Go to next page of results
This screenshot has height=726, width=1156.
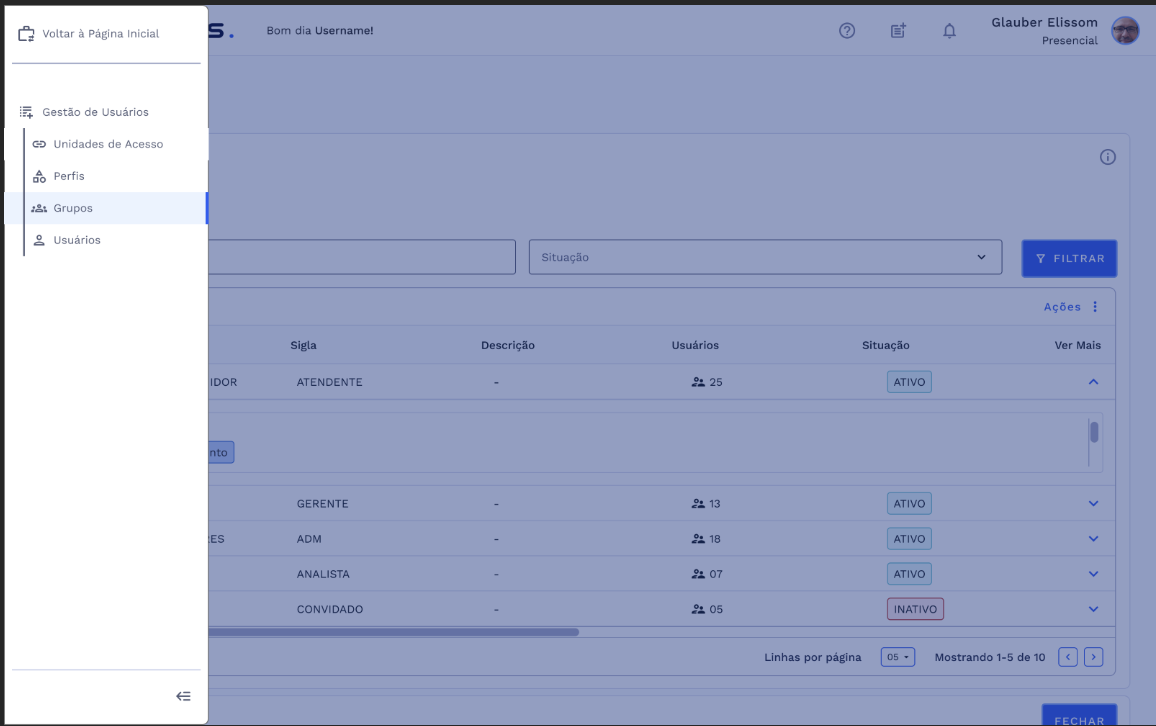(1094, 657)
